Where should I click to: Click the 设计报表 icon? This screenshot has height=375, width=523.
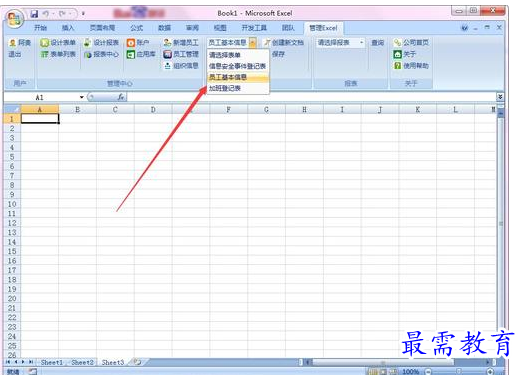[87, 43]
